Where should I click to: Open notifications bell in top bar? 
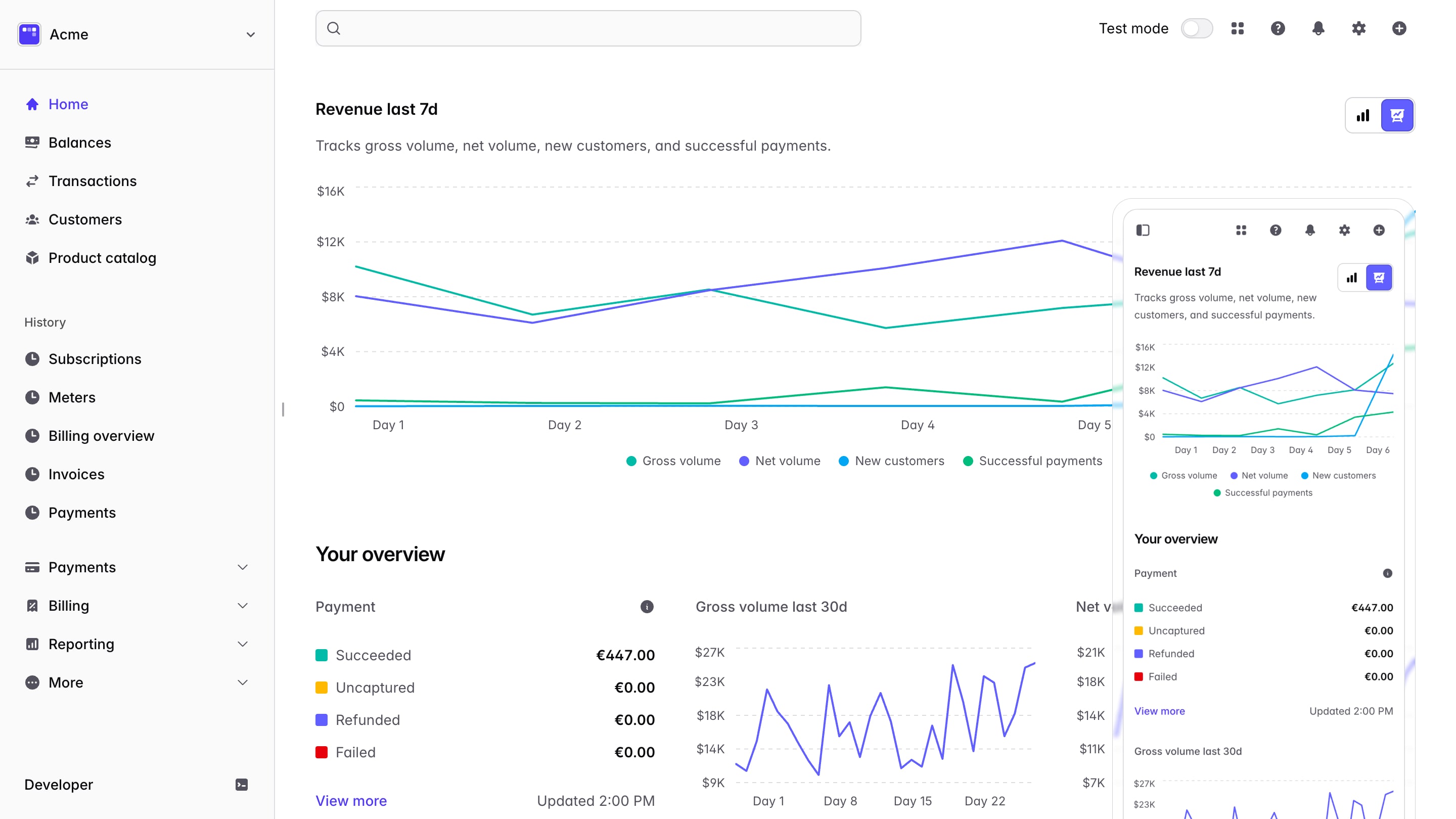pyautogui.click(x=1318, y=28)
